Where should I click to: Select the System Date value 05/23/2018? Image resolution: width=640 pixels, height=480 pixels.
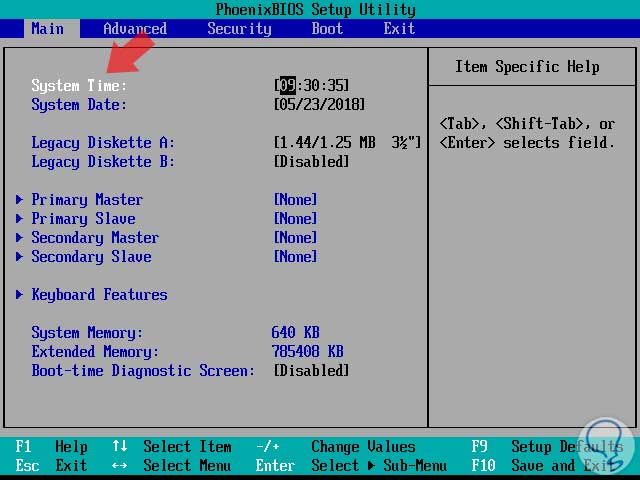320,104
